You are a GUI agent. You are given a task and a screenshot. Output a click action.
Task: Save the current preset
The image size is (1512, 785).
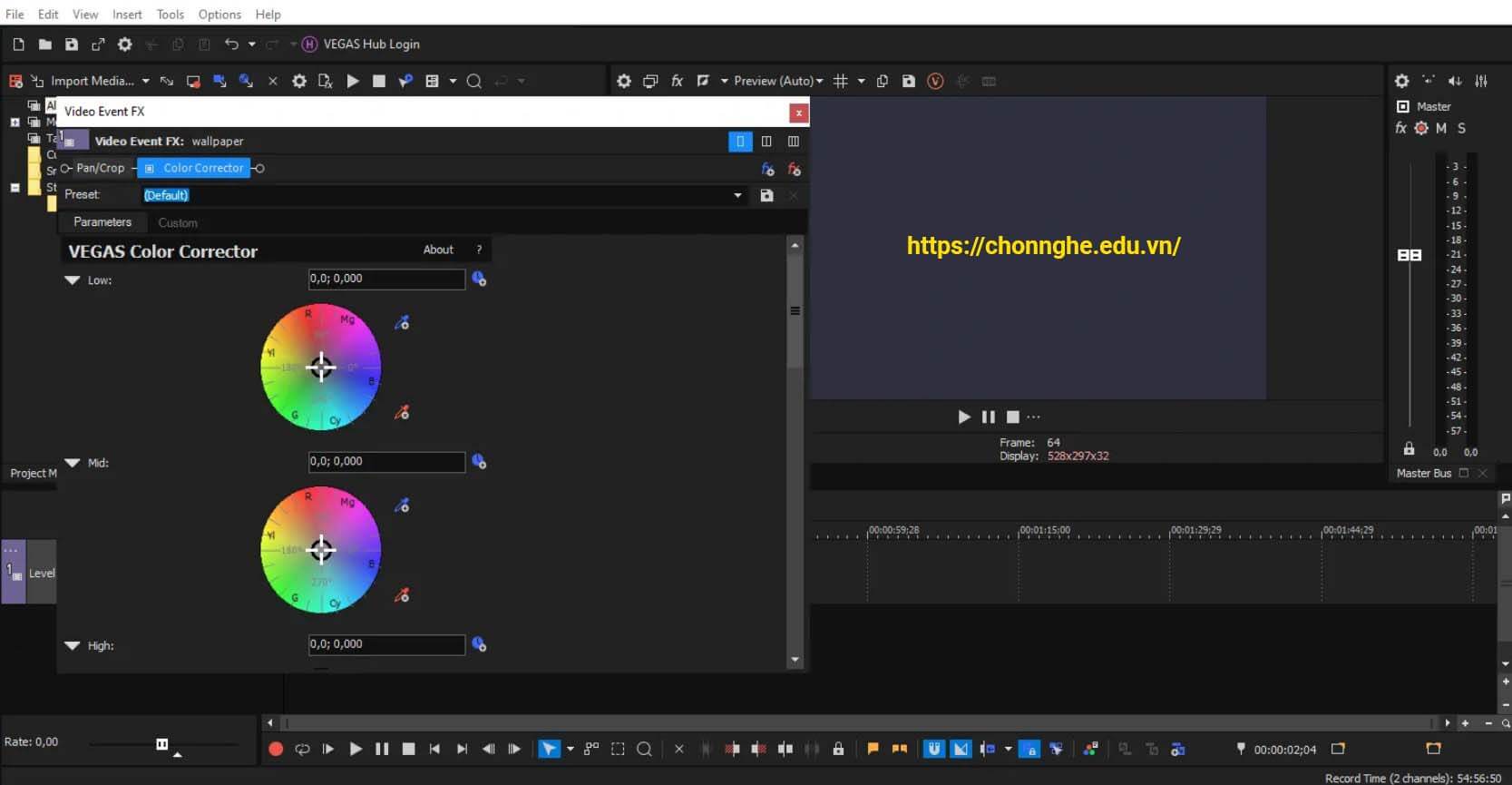(x=766, y=195)
